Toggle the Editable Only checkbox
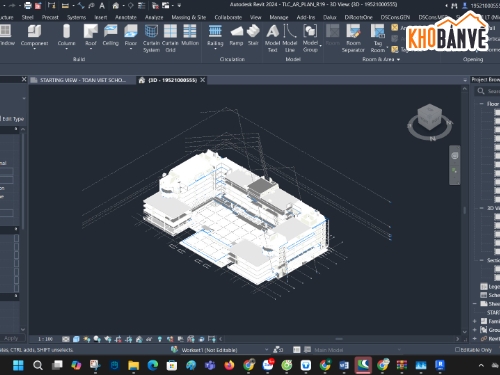The width and height of the screenshot is (500, 375). tap(457, 350)
